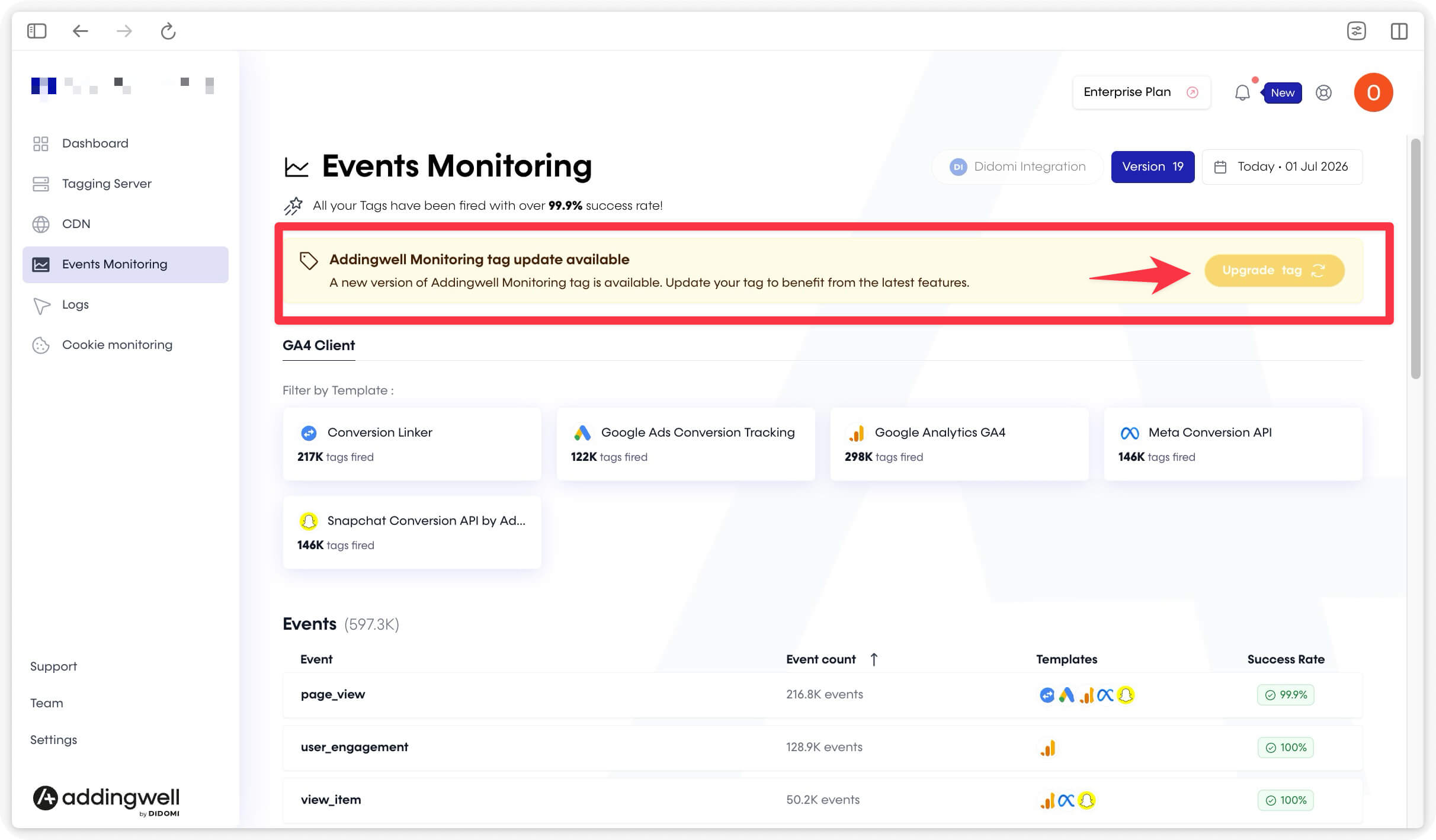1436x840 pixels.
Task: Filter by Google Analytics GA4 template
Action: point(959,444)
